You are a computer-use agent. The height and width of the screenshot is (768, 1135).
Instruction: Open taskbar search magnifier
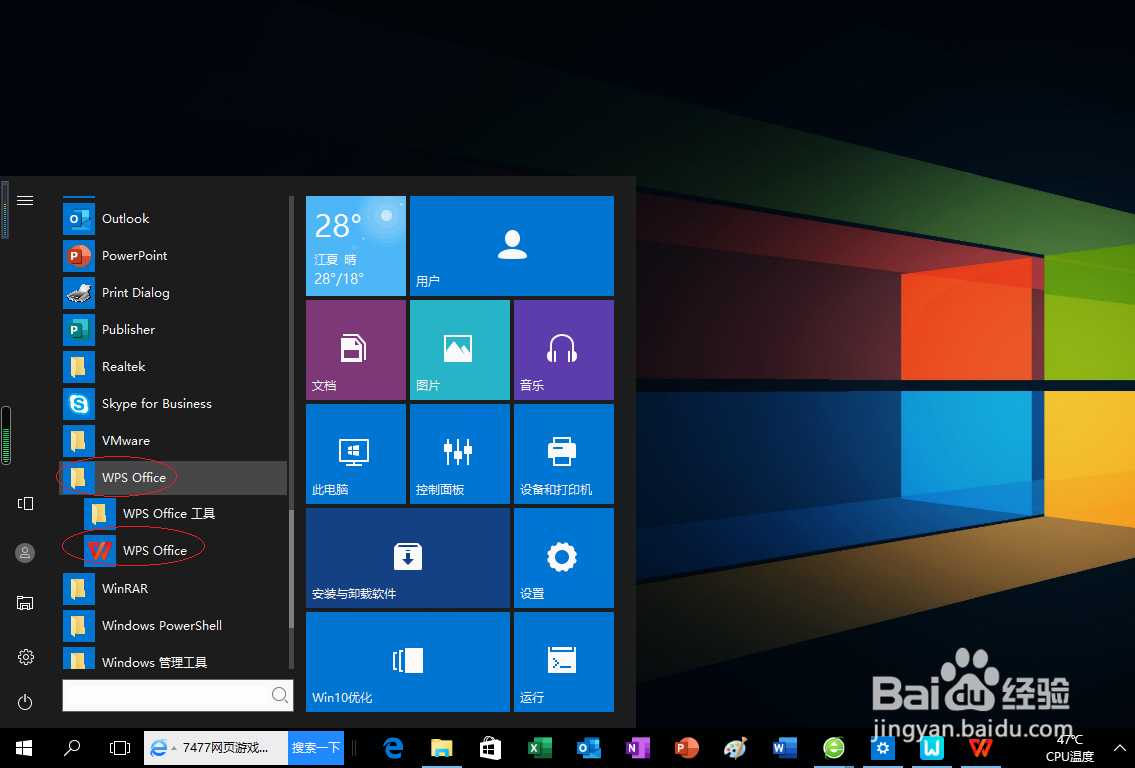tap(72, 748)
